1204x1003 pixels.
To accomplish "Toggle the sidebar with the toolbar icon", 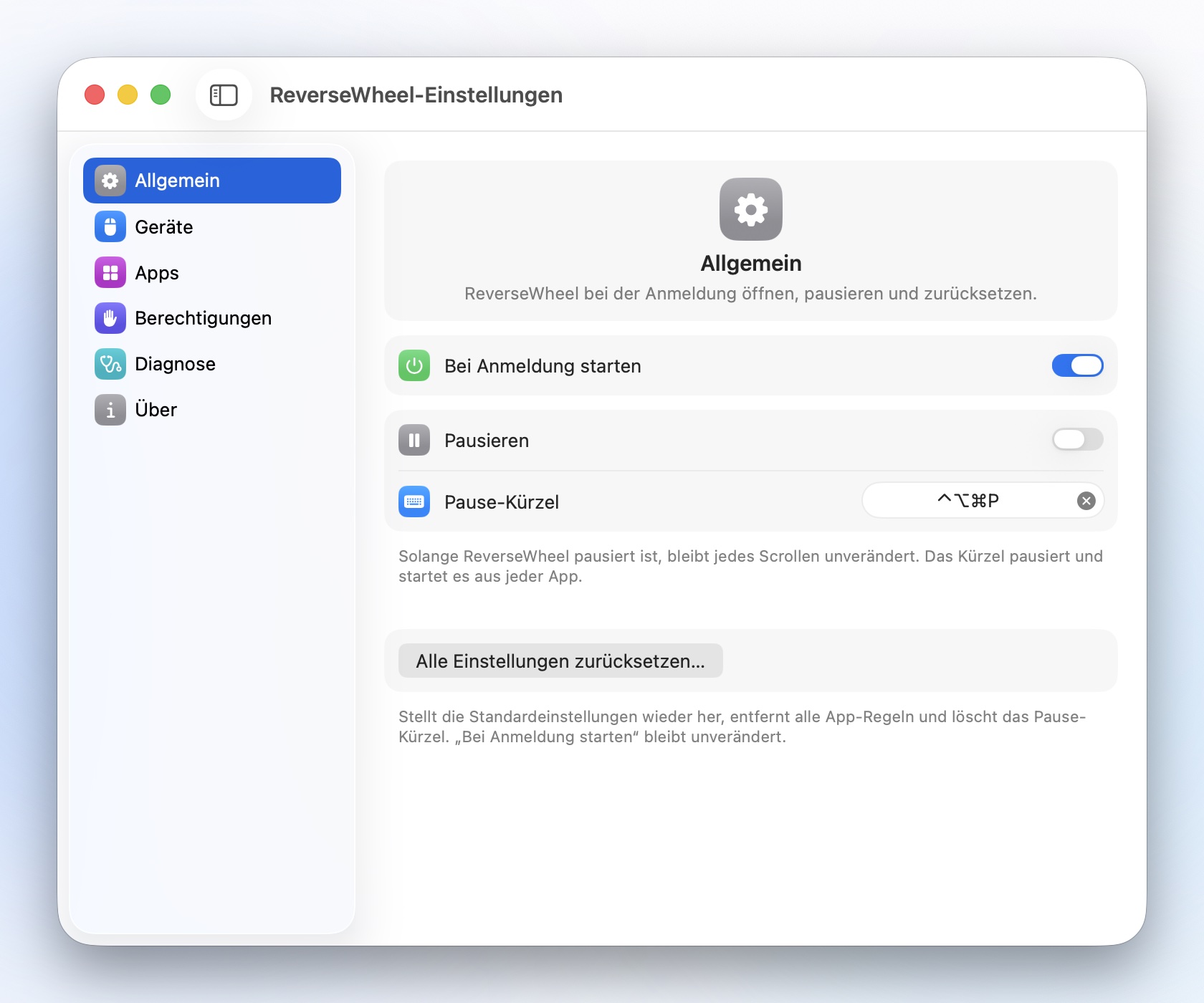I will 224,95.
